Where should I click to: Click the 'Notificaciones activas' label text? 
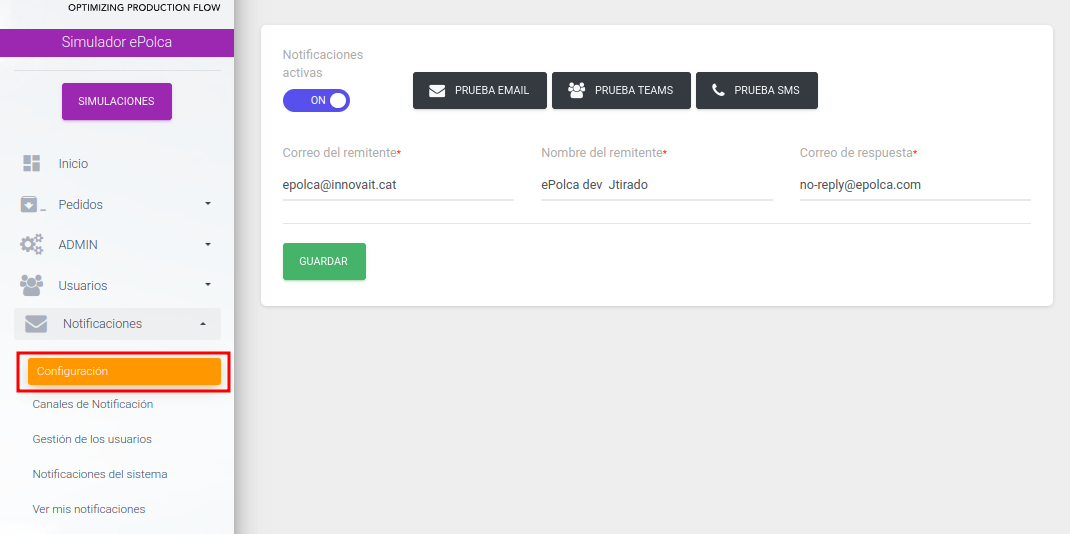pos(323,63)
